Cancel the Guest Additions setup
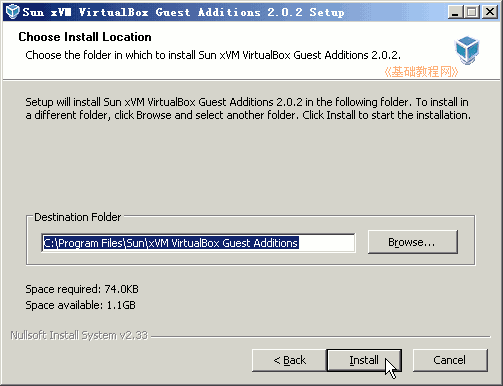The image size is (503, 386). coord(450,360)
